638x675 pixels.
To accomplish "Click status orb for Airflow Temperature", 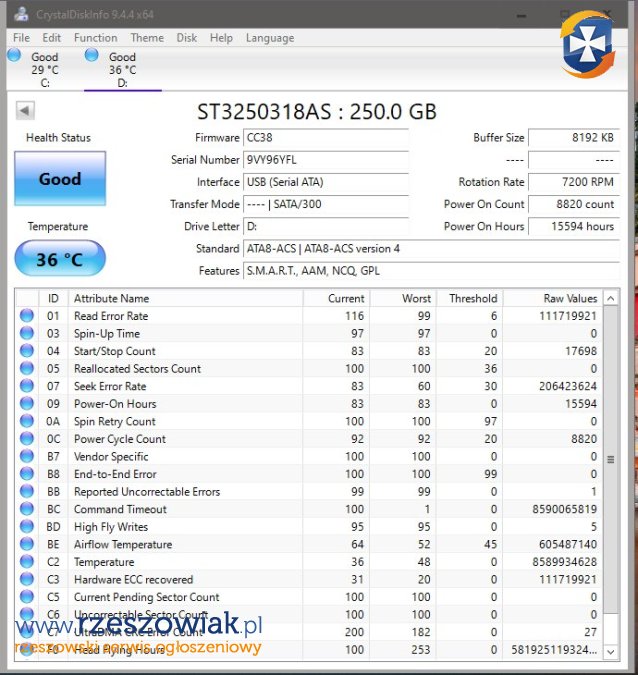I will (x=27, y=544).
